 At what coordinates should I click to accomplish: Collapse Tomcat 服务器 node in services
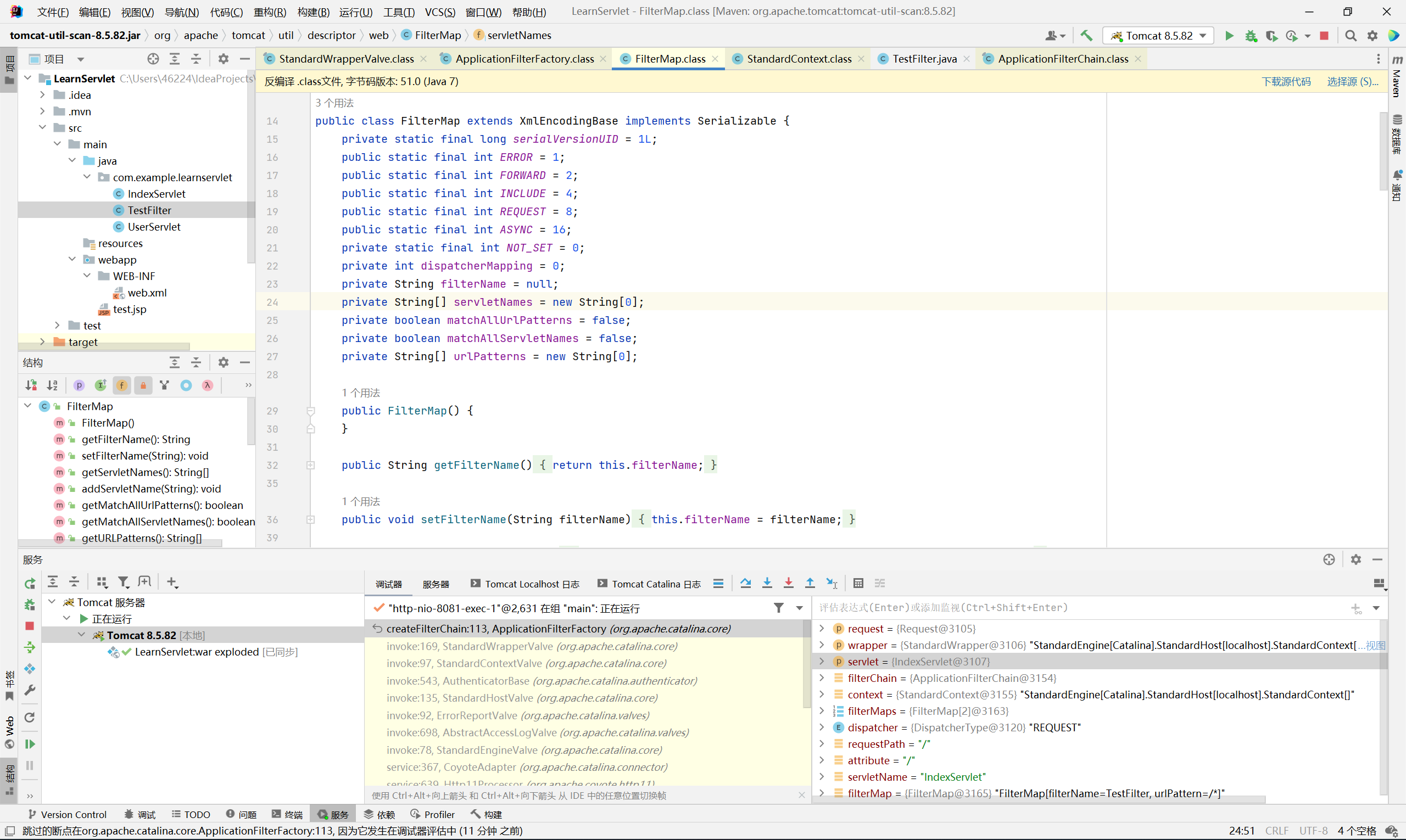click(52, 602)
